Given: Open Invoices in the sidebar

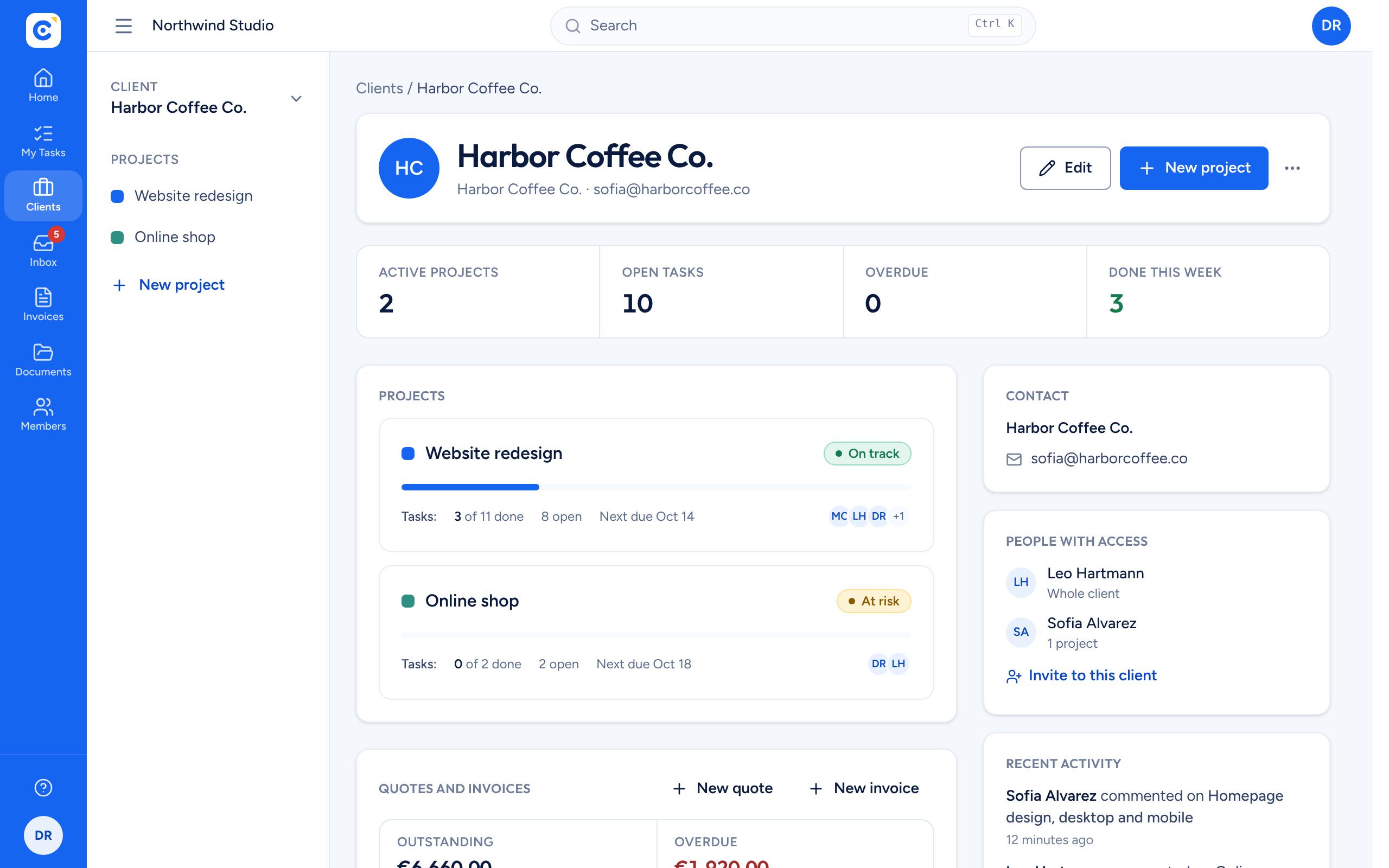Looking at the screenshot, I should [x=43, y=305].
